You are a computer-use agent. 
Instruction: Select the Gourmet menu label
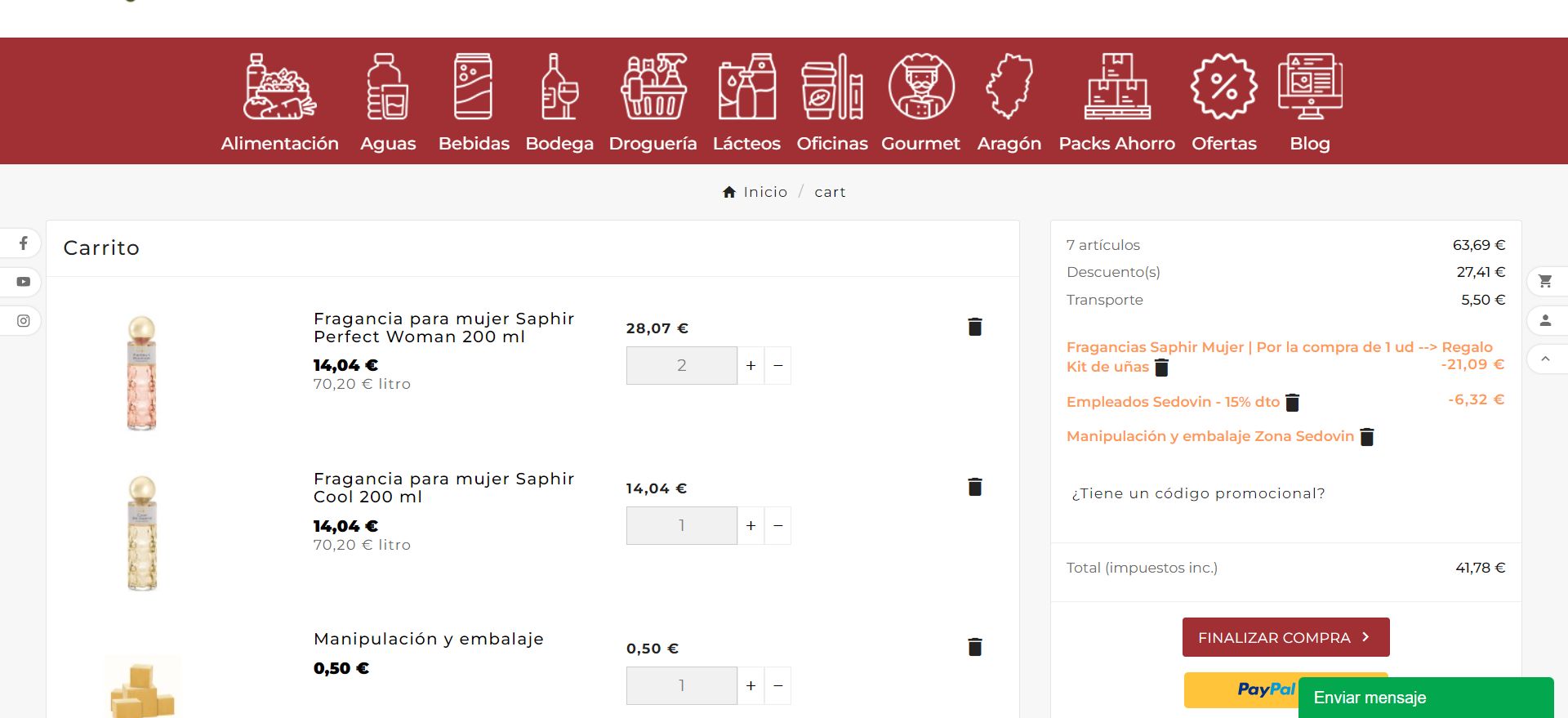pos(921,144)
